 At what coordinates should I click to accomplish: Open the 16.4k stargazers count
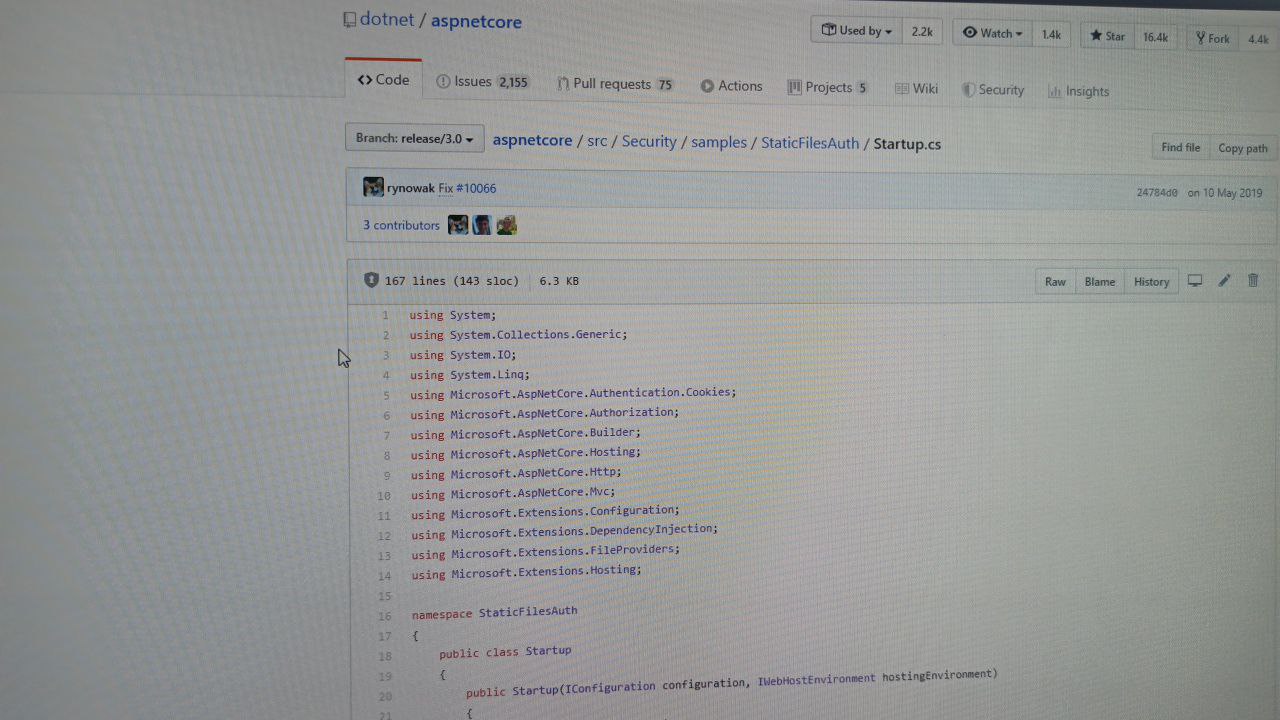pyautogui.click(x=1155, y=37)
